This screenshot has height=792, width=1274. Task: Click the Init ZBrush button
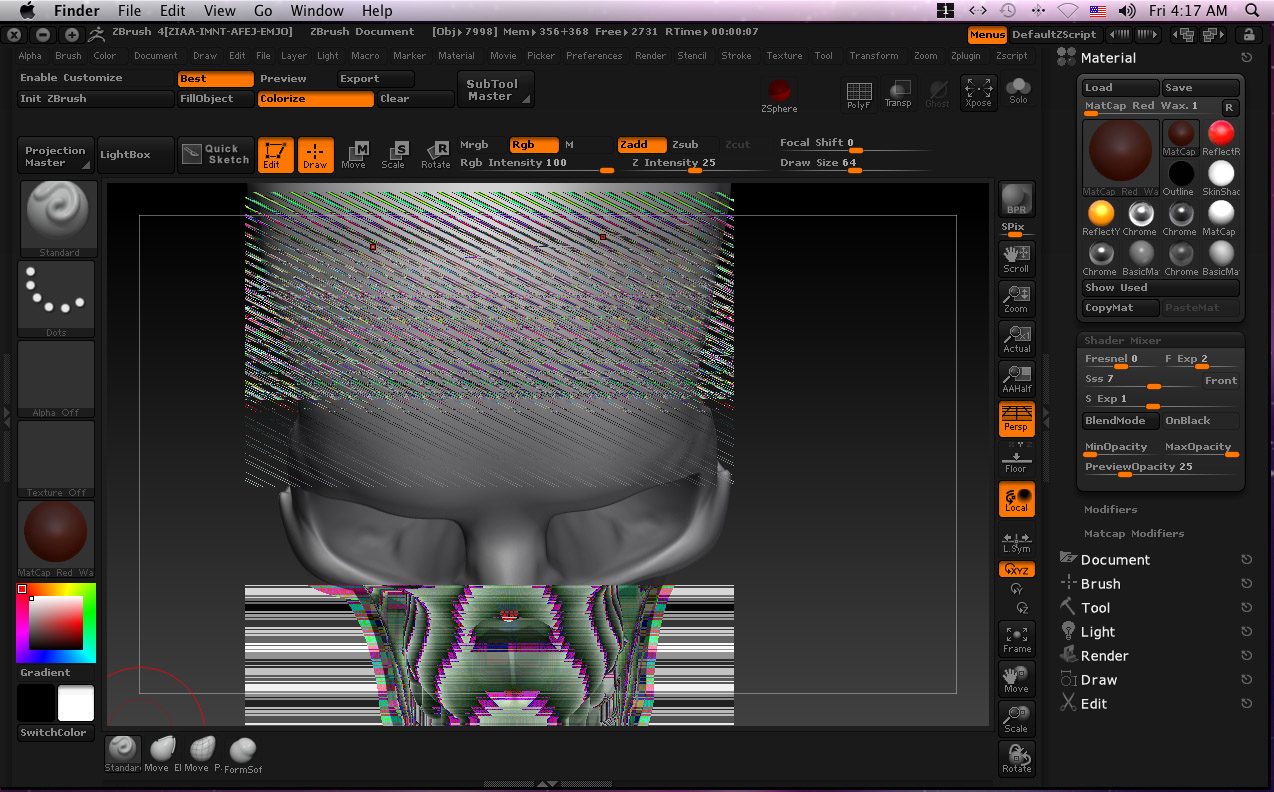[x=94, y=98]
